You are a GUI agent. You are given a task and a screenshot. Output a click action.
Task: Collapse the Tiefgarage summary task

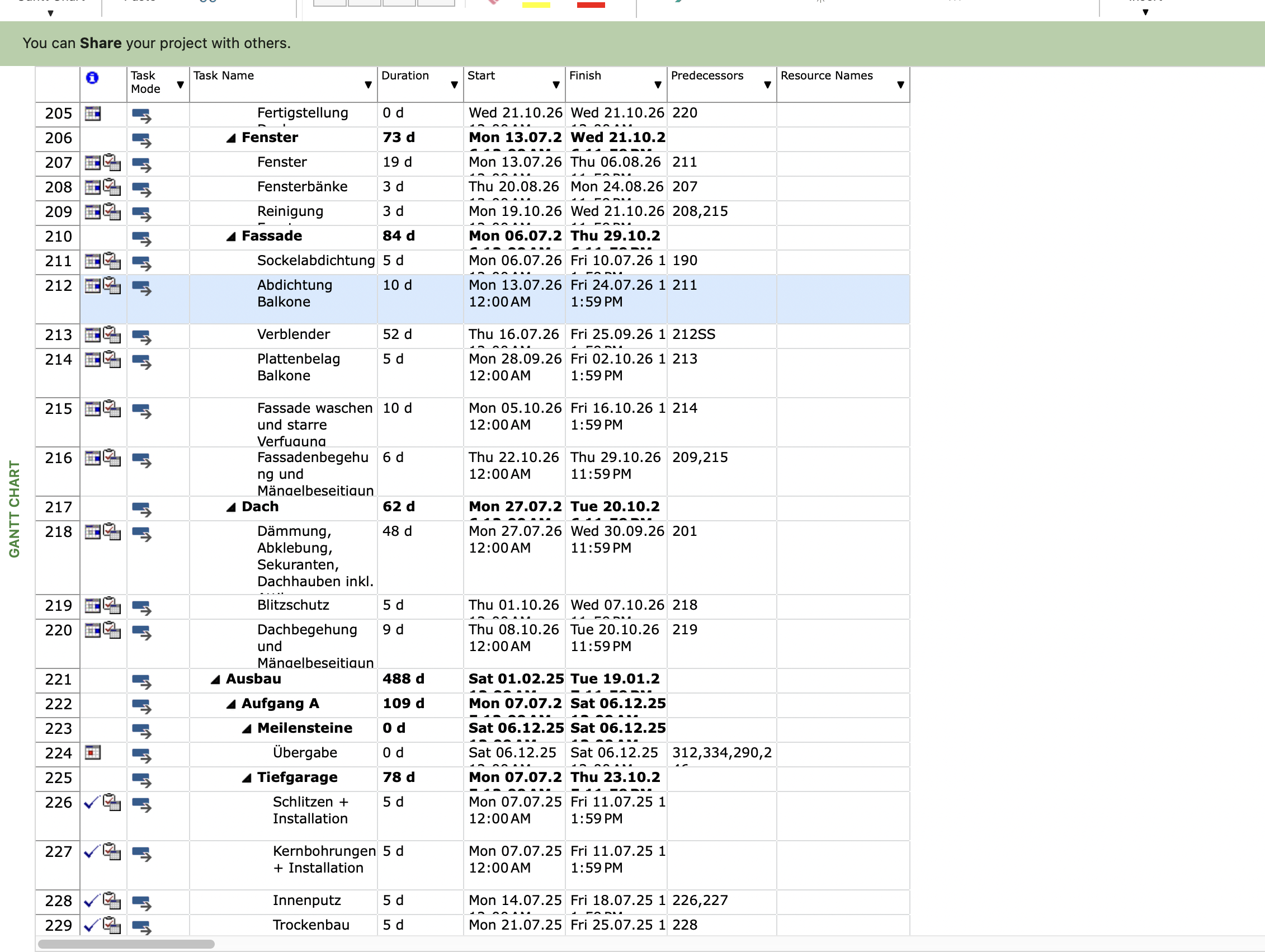[x=247, y=777]
